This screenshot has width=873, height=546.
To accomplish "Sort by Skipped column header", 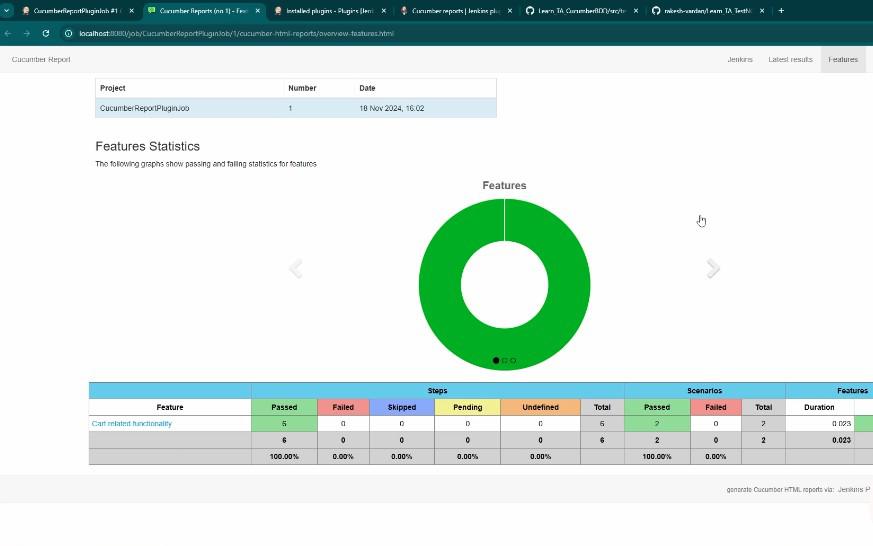I will point(401,407).
